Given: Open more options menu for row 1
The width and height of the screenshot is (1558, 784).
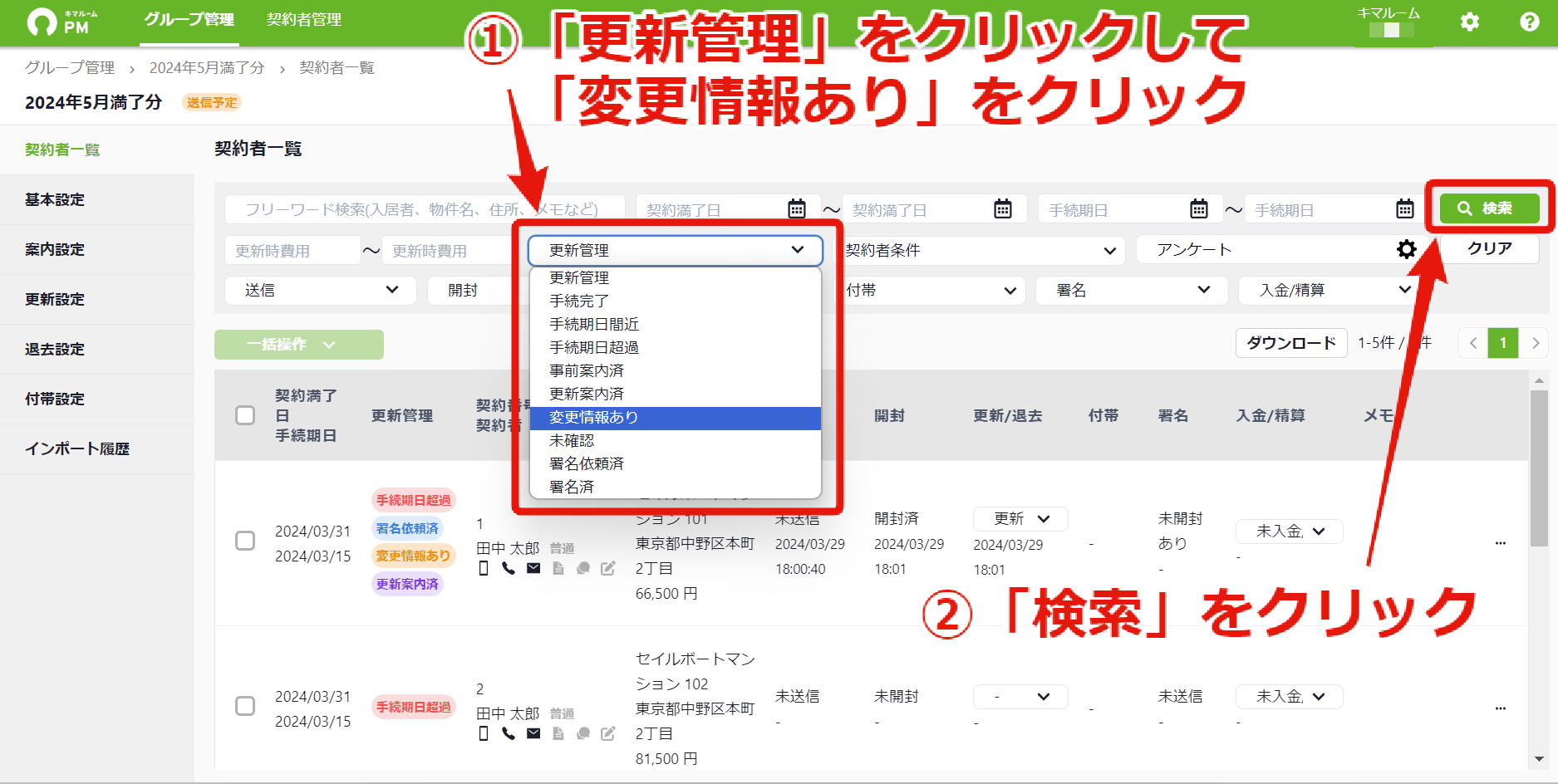Looking at the screenshot, I should pyautogui.click(x=1501, y=543).
